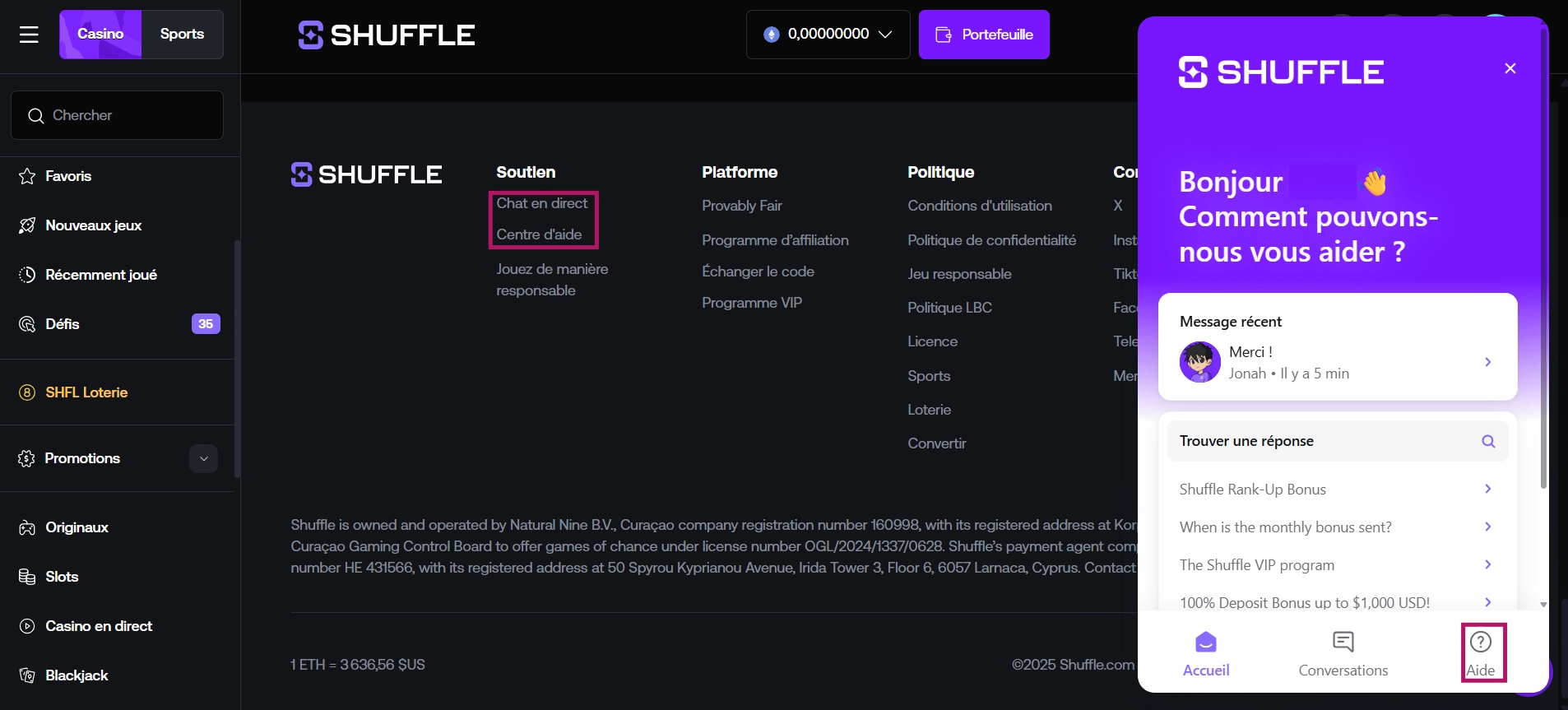Open Programme VIP link
This screenshot has height=710, width=1568.
[752, 303]
